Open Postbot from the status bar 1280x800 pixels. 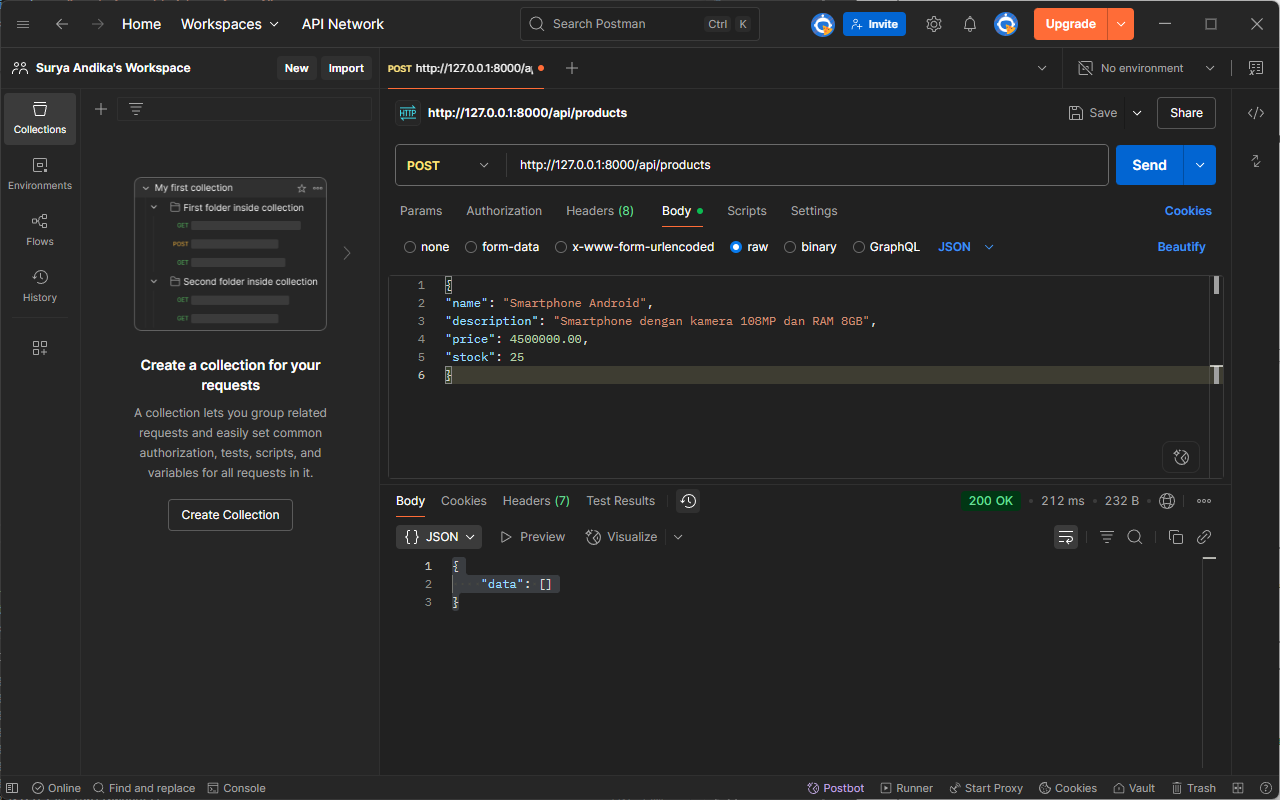(x=836, y=788)
